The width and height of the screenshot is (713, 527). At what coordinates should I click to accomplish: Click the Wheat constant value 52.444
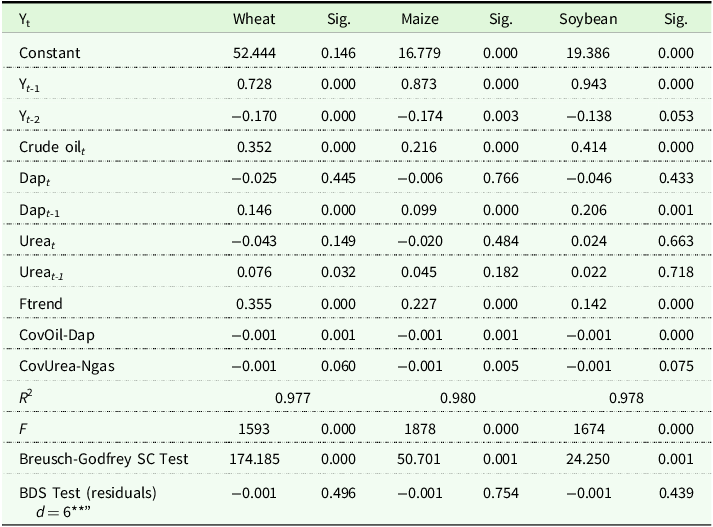click(x=254, y=52)
